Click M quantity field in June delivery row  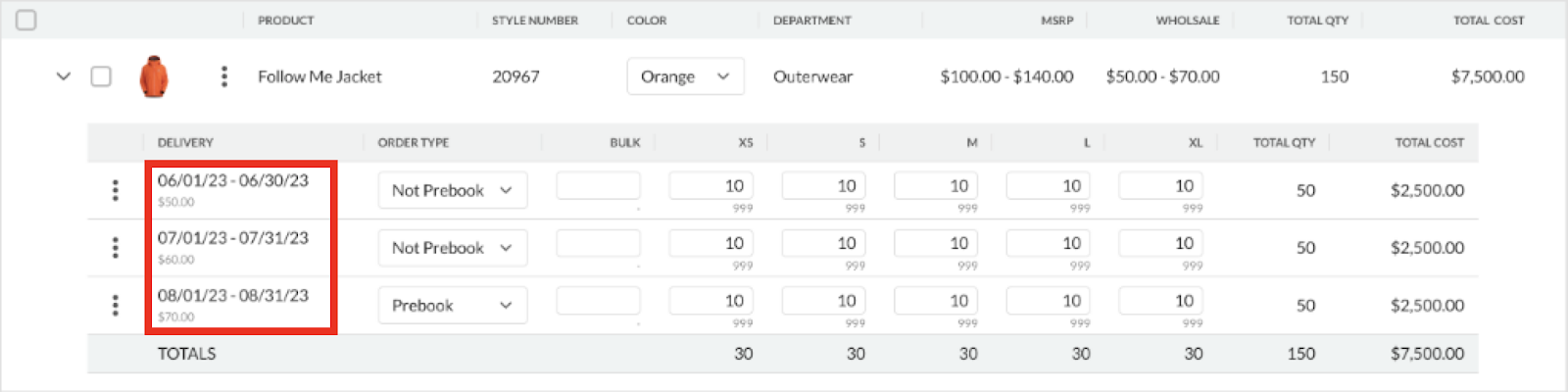(x=936, y=186)
